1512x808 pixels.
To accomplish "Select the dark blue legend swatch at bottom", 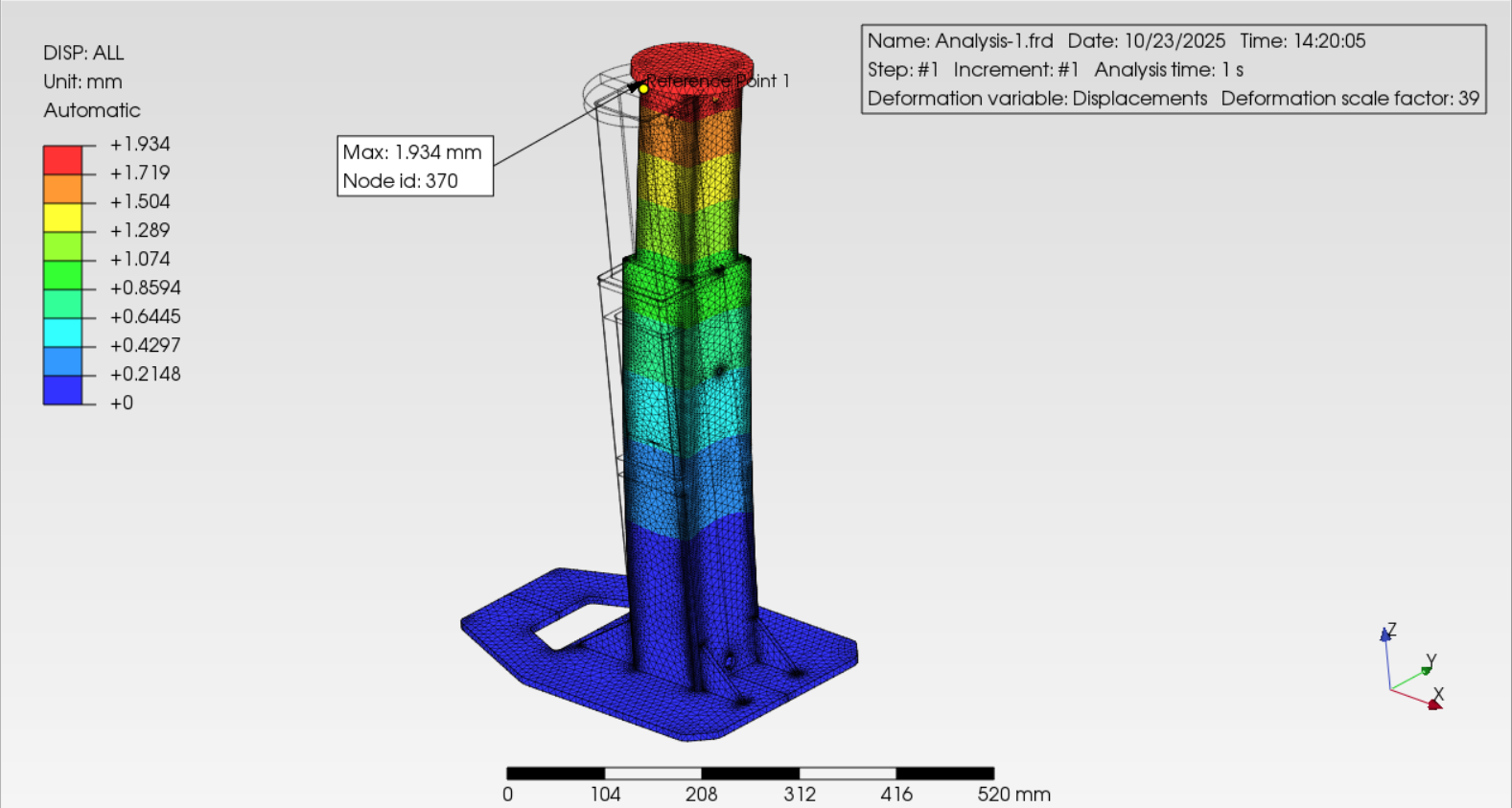I will 62,389.
